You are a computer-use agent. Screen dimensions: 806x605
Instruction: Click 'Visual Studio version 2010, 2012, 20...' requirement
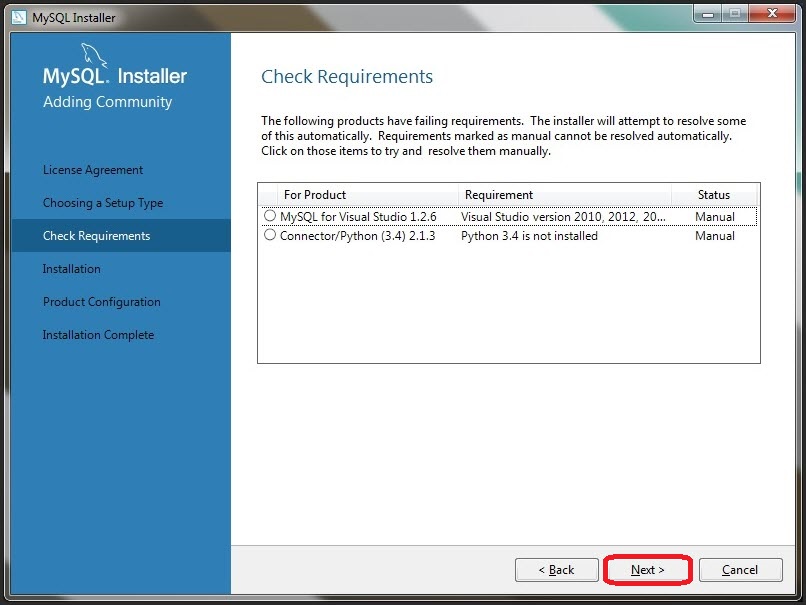[x=563, y=217]
